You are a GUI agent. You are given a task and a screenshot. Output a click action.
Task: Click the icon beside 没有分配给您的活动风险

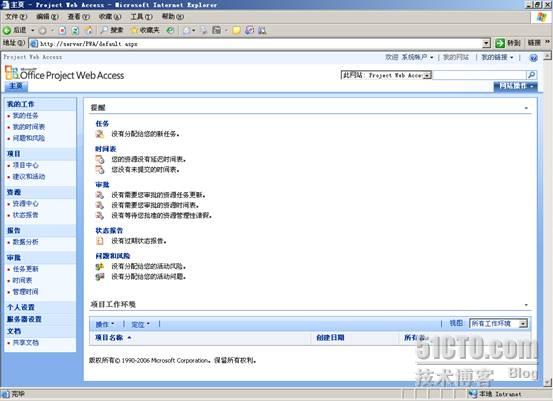click(x=100, y=267)
